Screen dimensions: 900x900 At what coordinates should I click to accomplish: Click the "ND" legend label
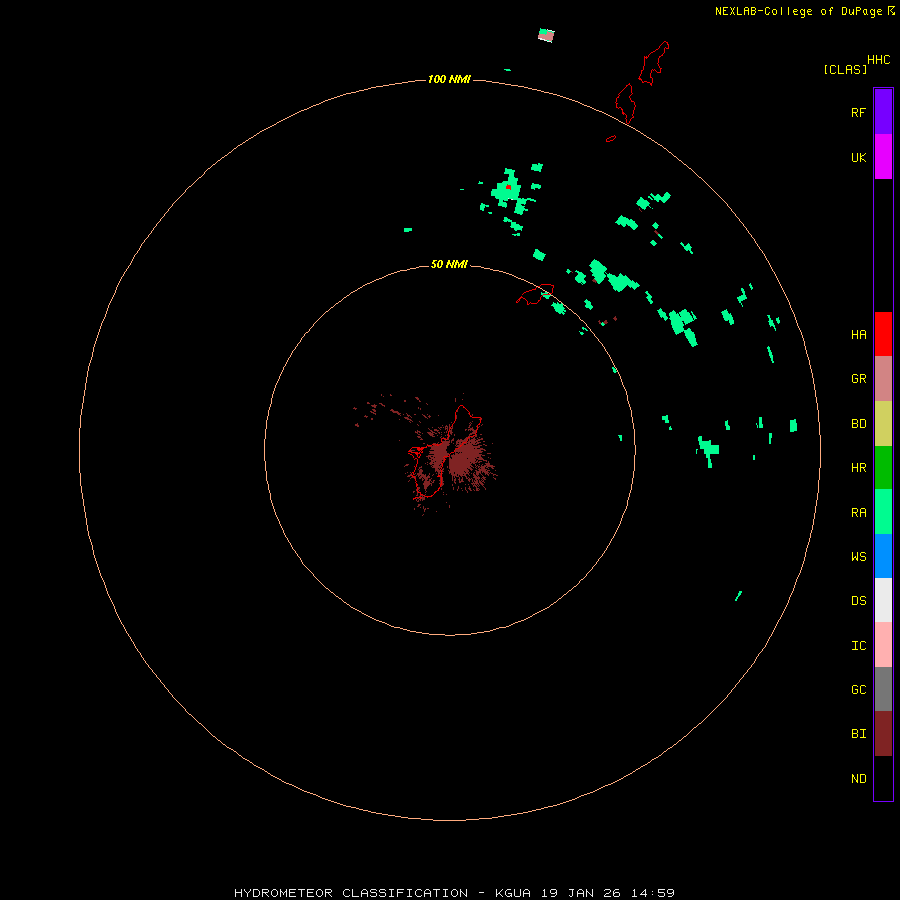click(858, 779)
